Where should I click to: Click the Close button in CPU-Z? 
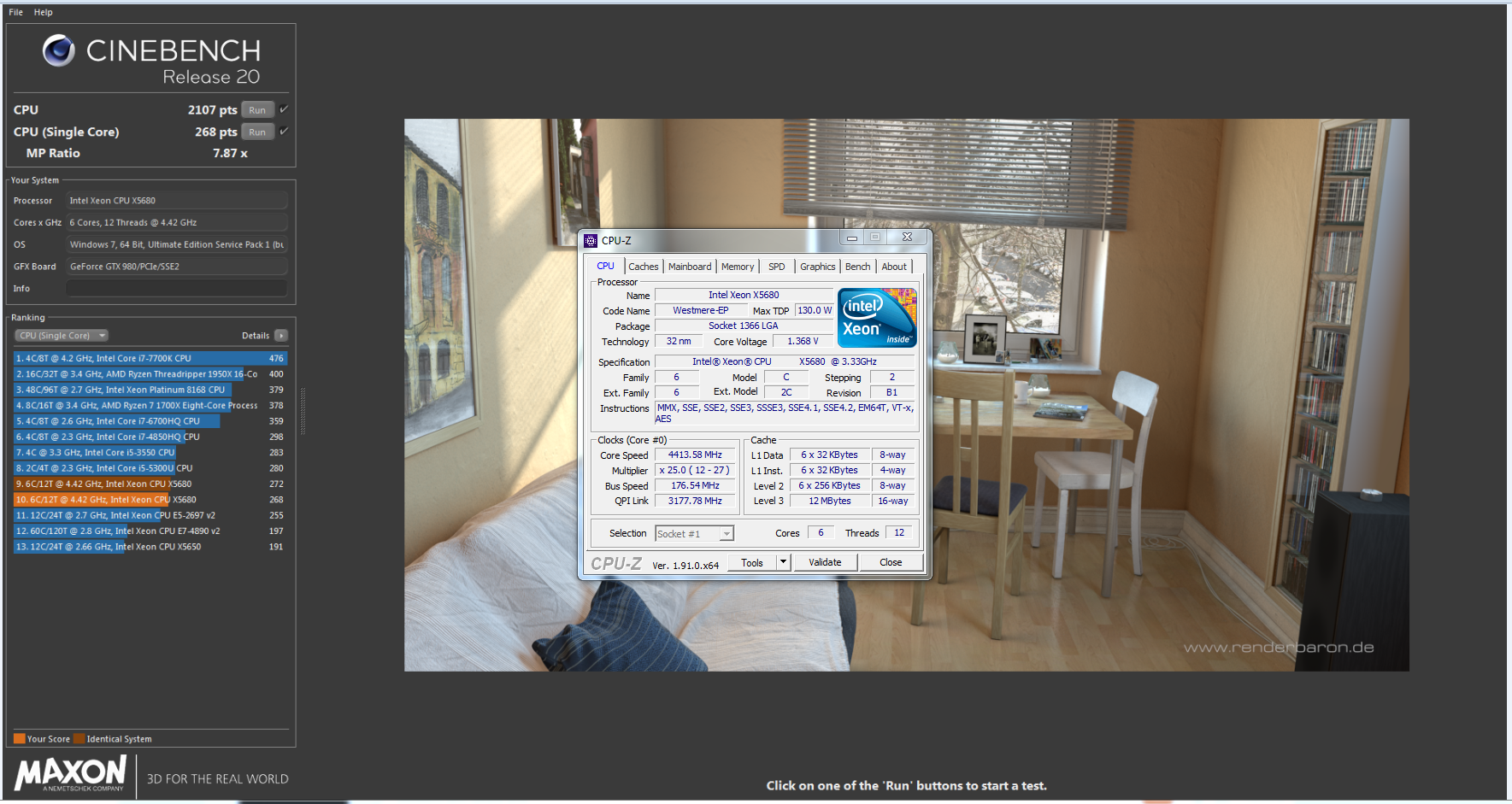pos(891,562)
